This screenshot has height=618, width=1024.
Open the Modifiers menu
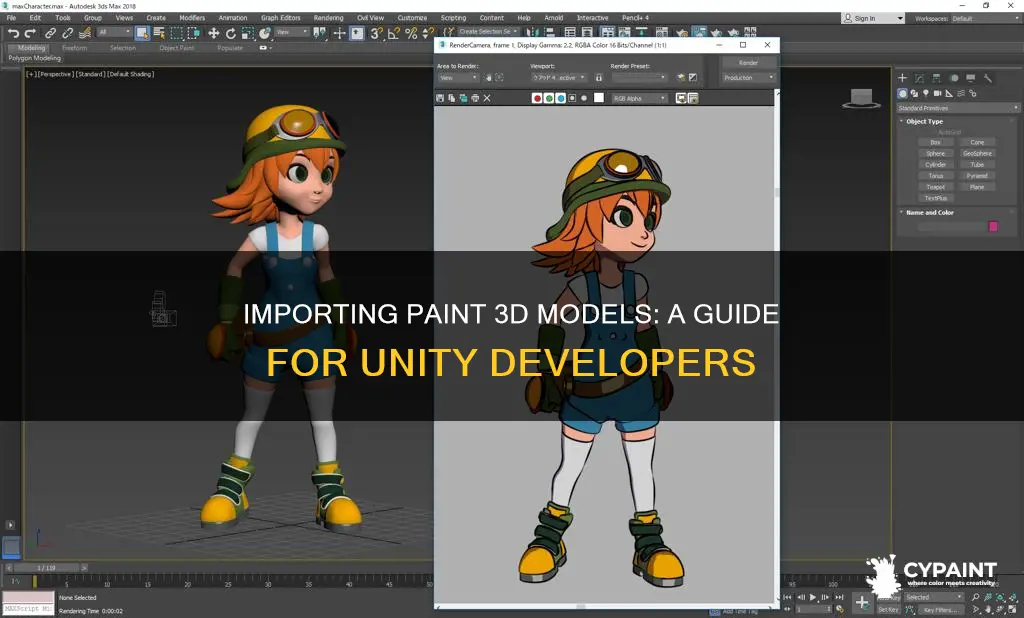tap(192, 18)
